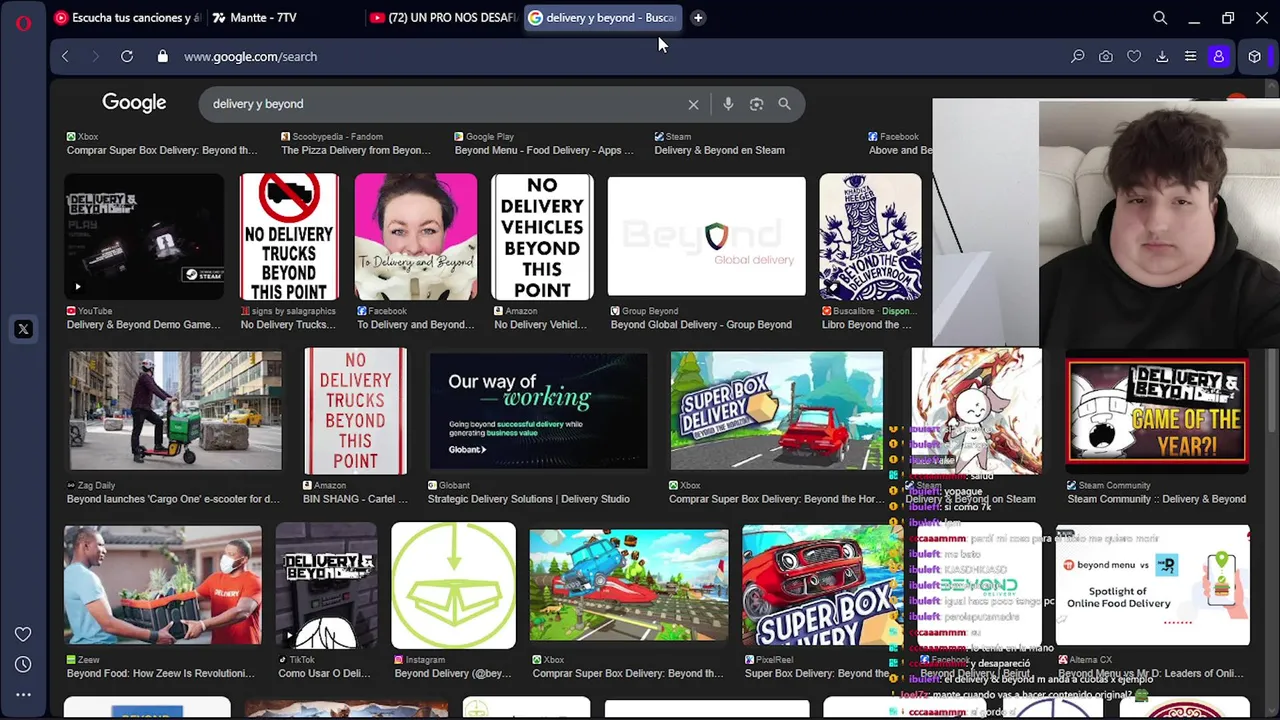
Task: Open new tab with plus button
Action: tap(698, 17)
